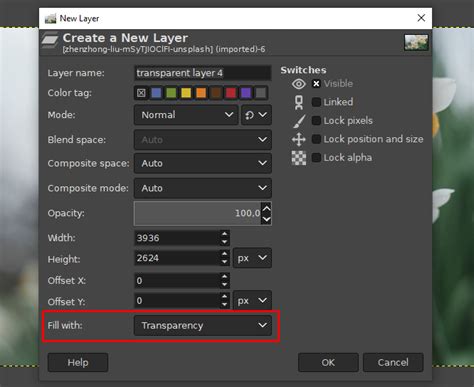Decrease Offset Y with down stepper
This screenshot has width=474, height=387.
[x=225, y=305]
